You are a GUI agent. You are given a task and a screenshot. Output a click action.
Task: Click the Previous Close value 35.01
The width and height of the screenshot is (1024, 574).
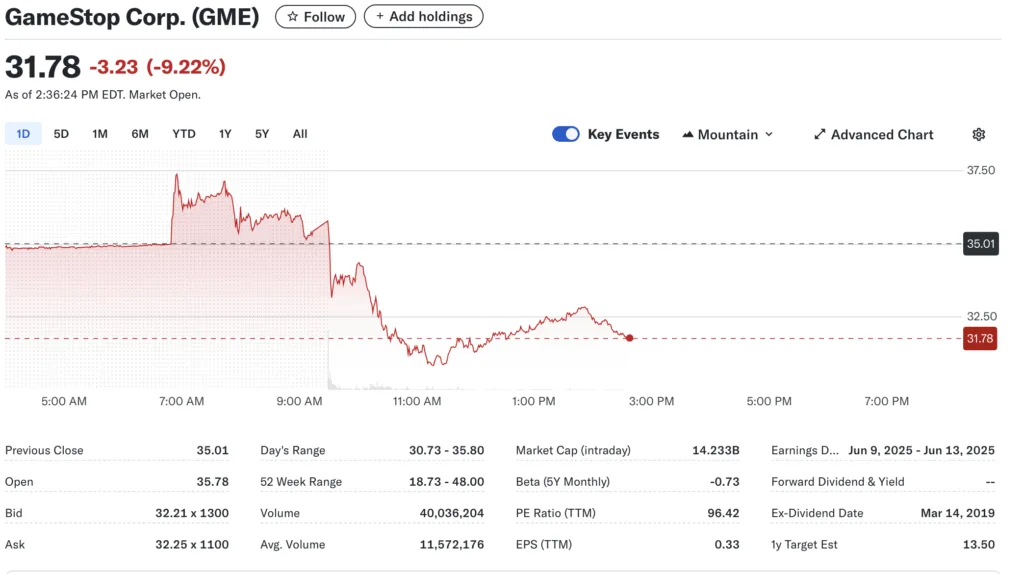[212, 451]
